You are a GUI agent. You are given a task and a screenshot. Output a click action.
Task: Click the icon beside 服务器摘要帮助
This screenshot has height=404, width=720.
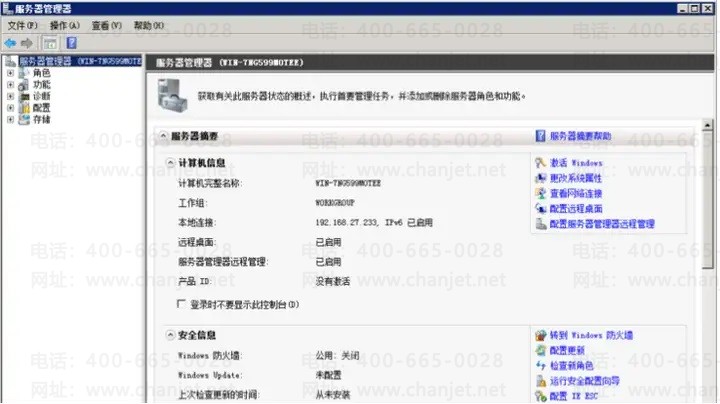pyautogui.click(x=540, y=136)
